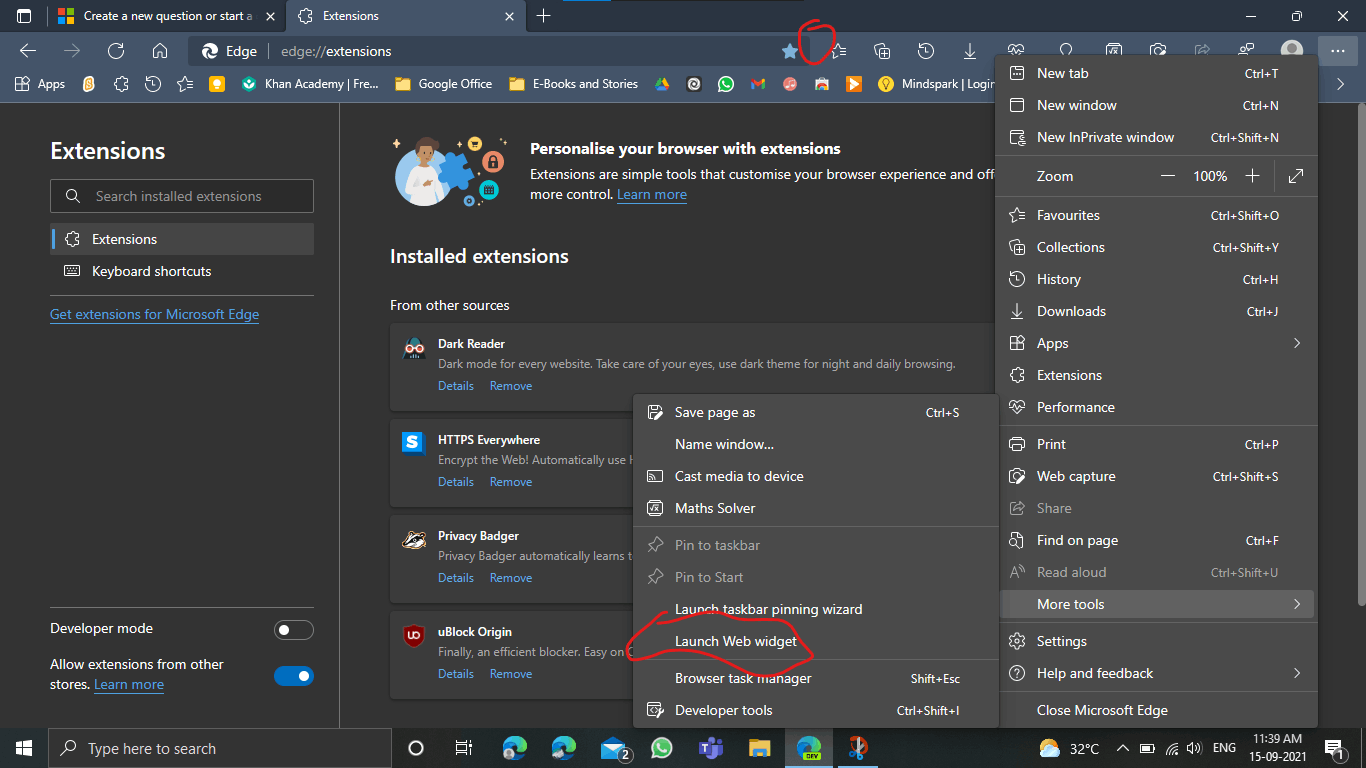The width and height of the screenshot is (1366, 768).
Task: Click the Dark Reader extension icon
Action: click(x=414, y=349)
